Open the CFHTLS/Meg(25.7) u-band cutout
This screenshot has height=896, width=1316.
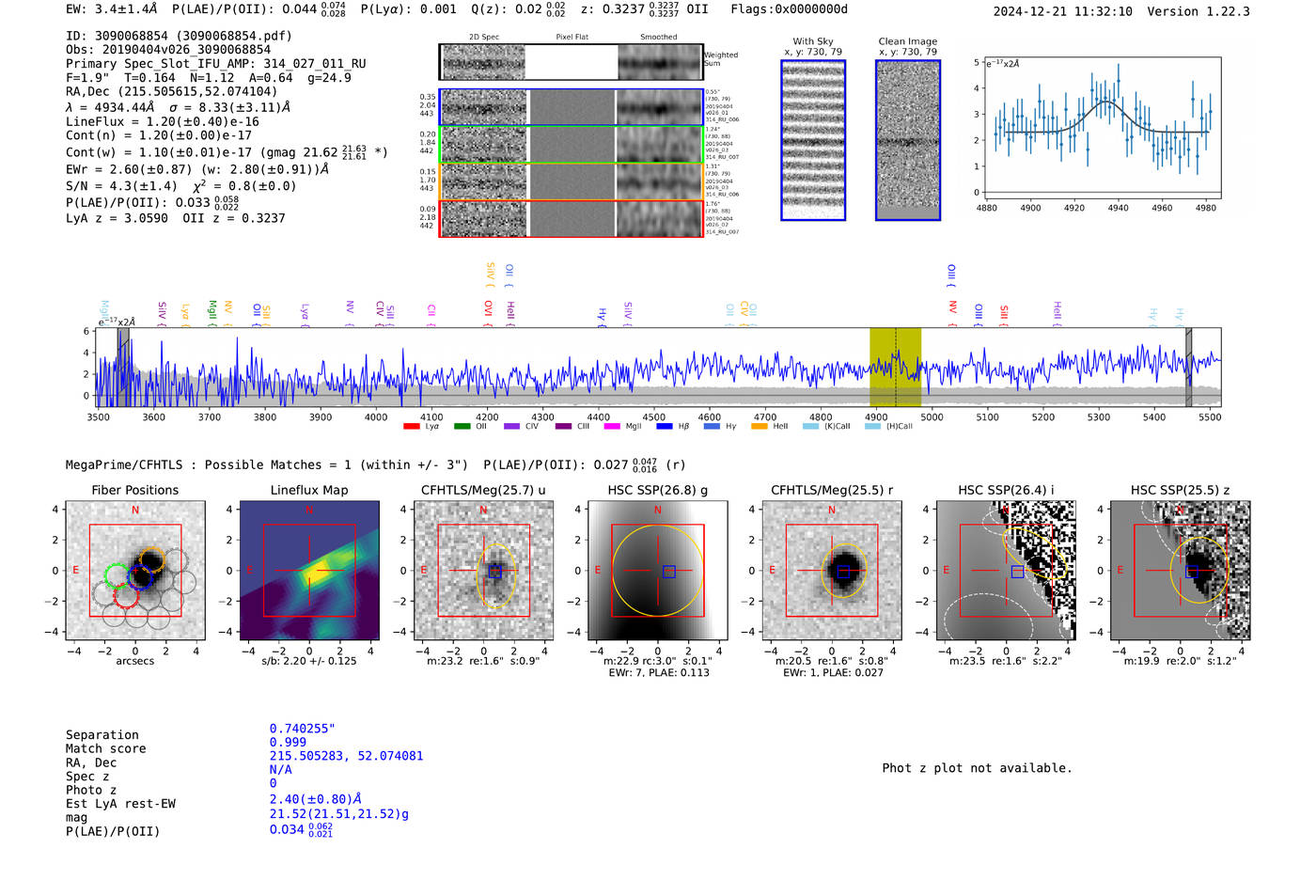pyautogui.click(x=483, y=571)
